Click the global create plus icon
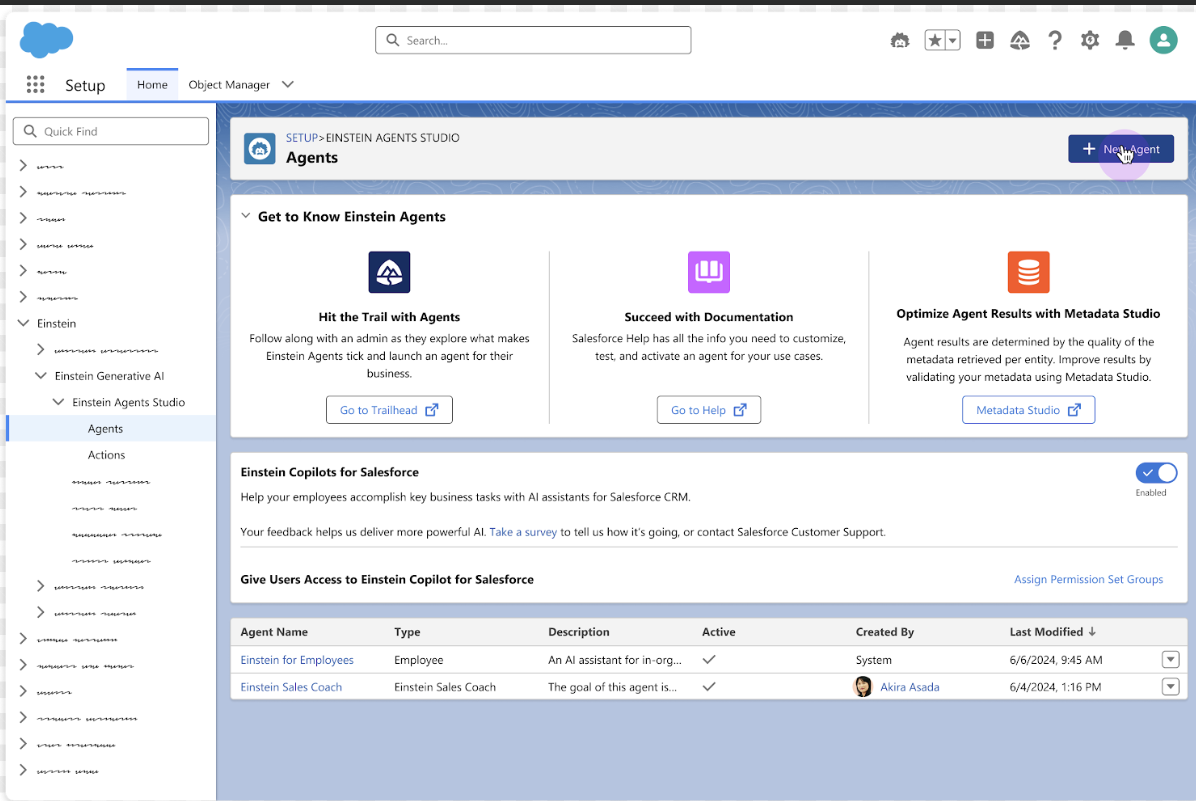The width and height of the screenshot is (1196, 801). click(x=985, y=40)
